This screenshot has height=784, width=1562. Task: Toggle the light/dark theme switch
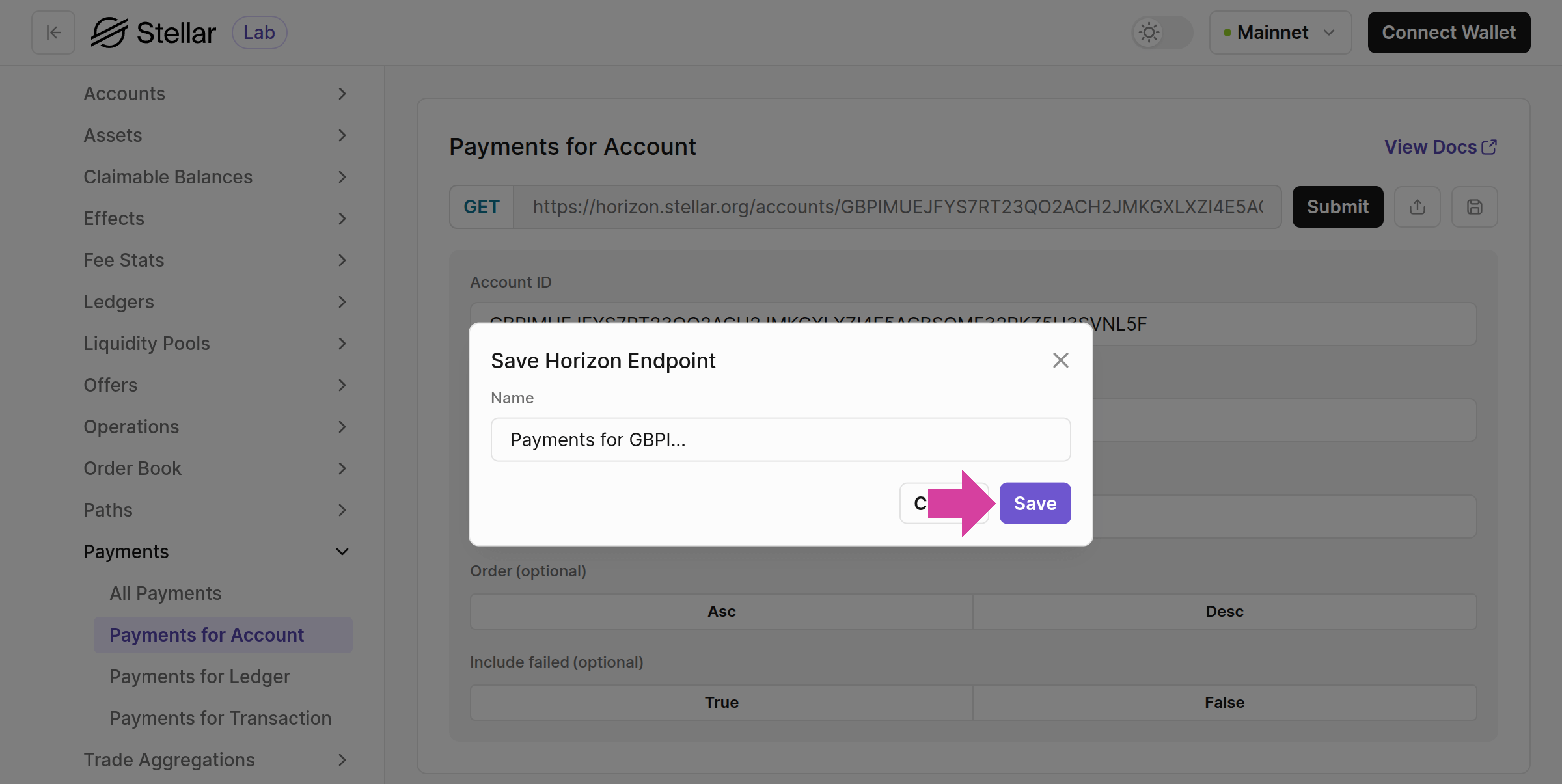click(x=1162, y=33)
